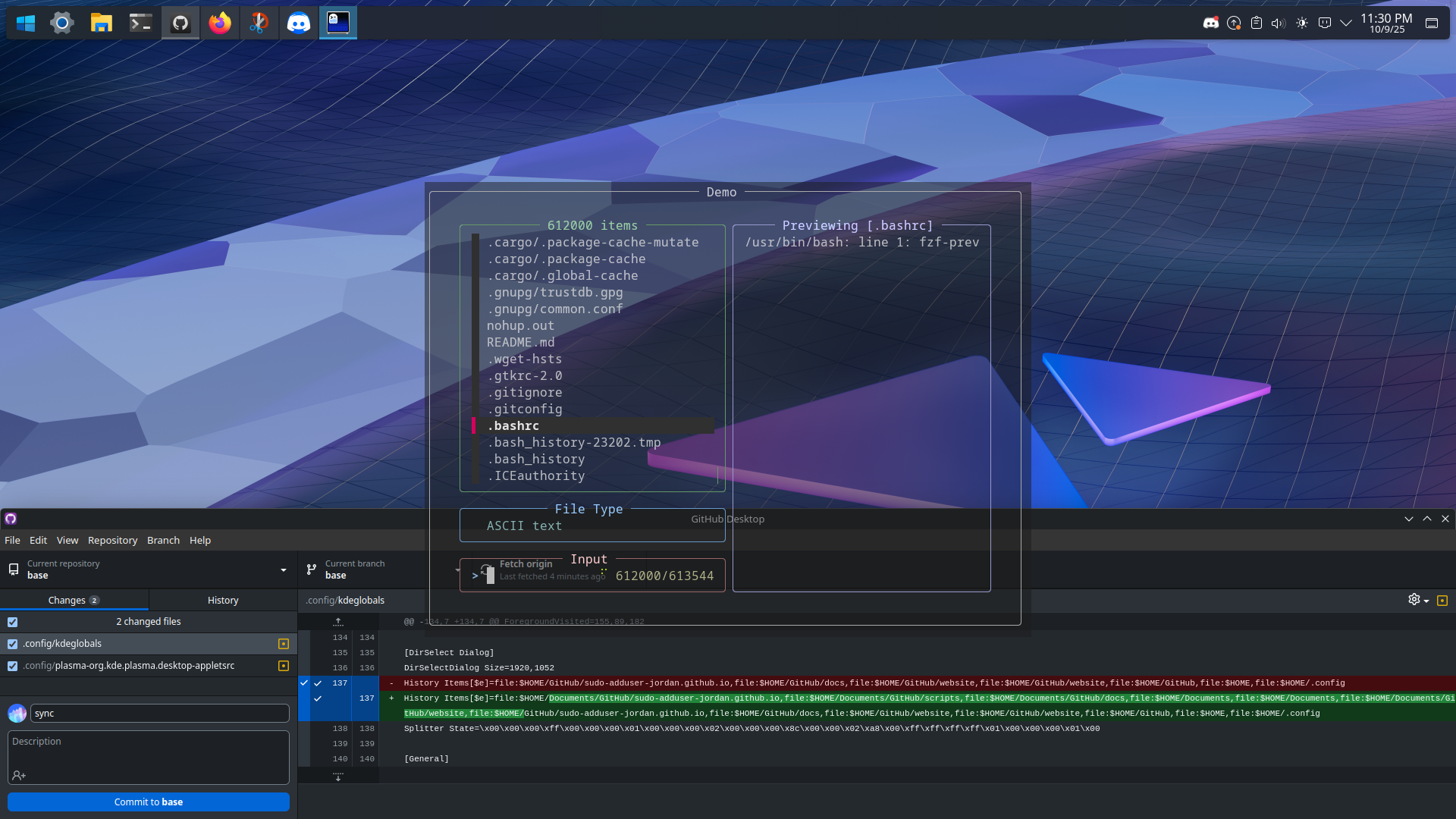Click the Firefox icon in the taskbar

click(220, 23)
